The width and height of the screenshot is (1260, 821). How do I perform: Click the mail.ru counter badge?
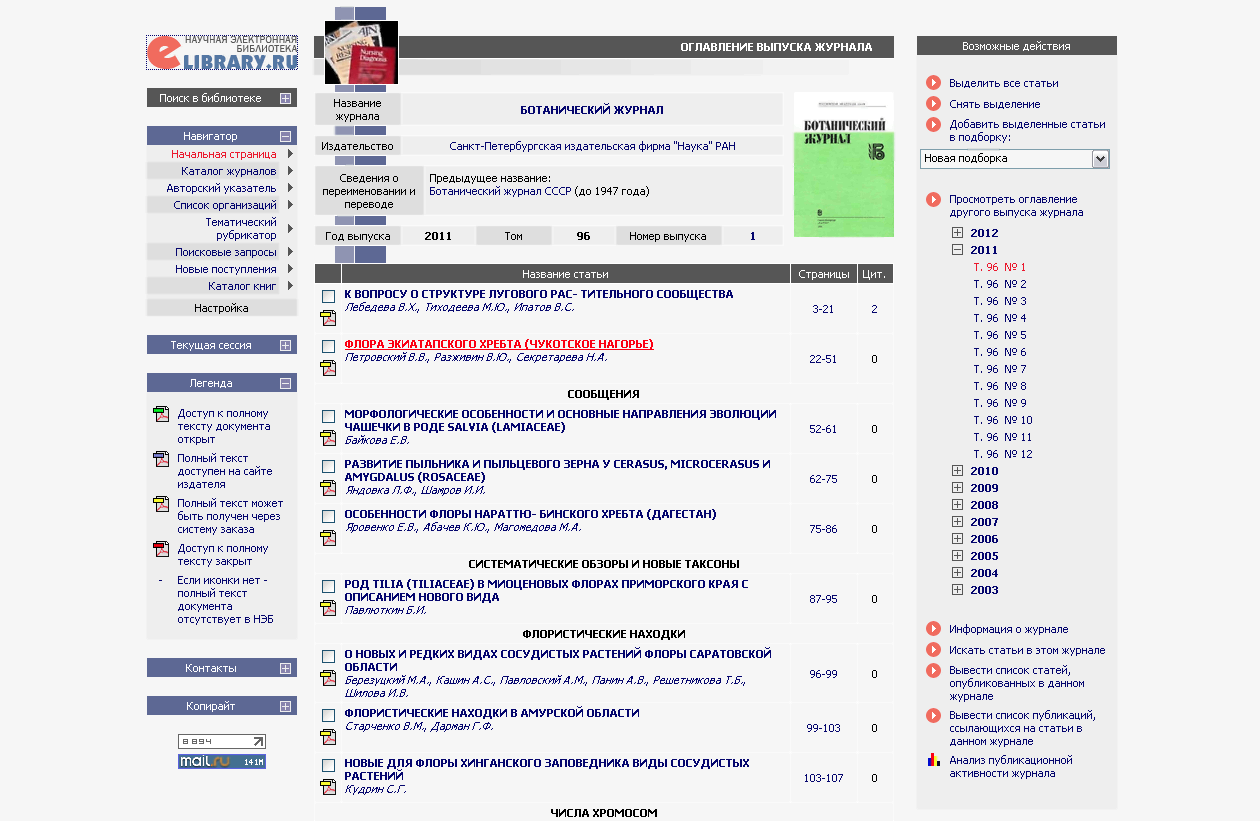[x=222, y=762]
